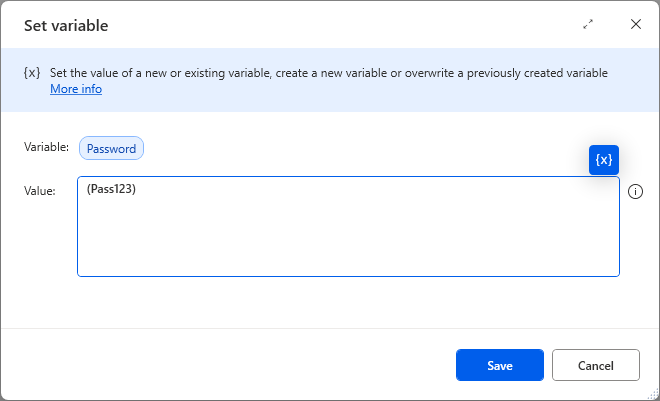Click the Variable: label
This screenshot has width=660, height=401.
[46, 147]
